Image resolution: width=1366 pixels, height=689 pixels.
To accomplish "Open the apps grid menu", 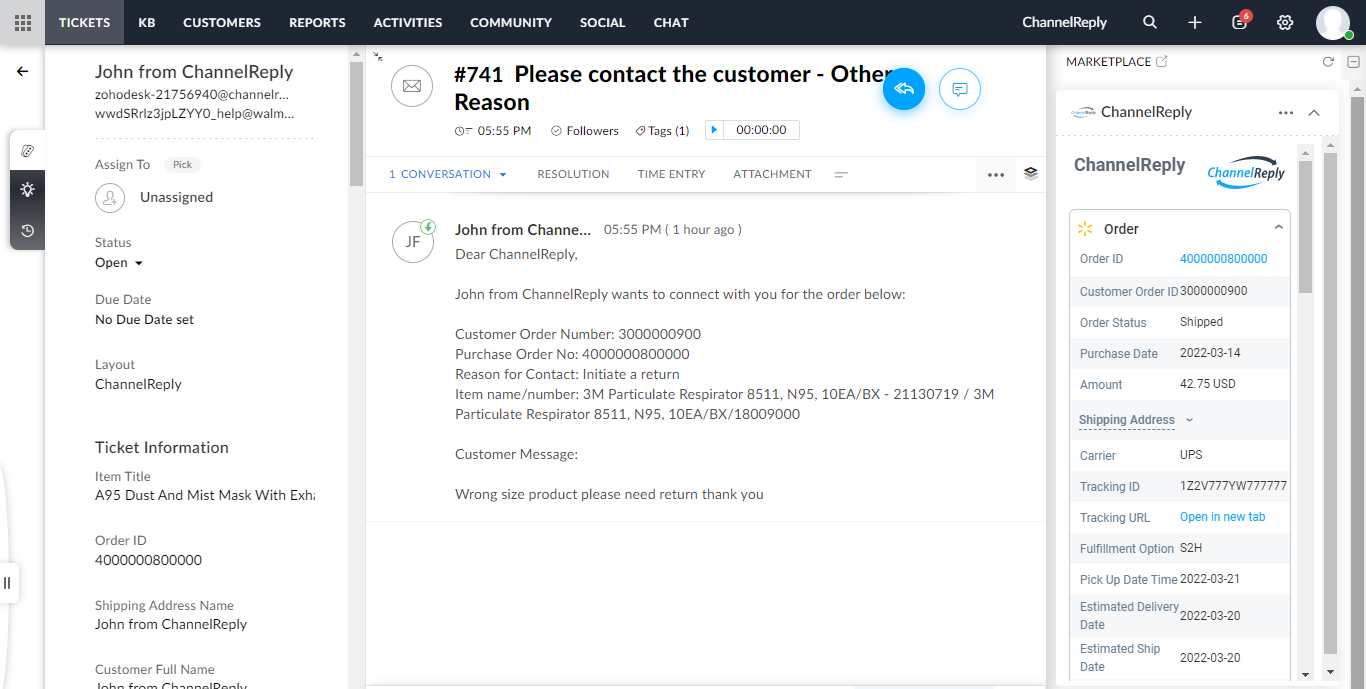I will tap(22, 22).
